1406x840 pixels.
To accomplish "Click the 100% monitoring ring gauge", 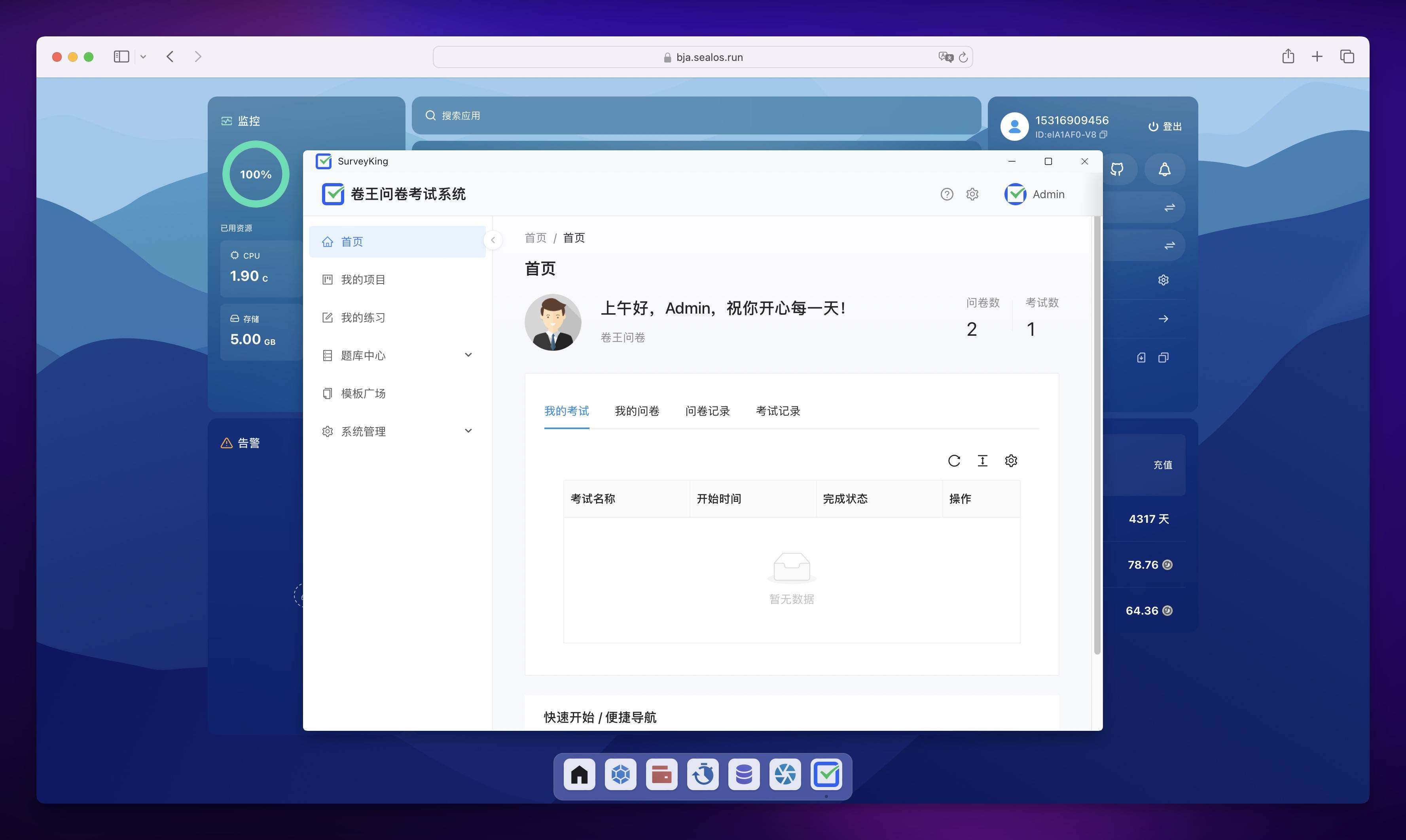I will [256, 174].
